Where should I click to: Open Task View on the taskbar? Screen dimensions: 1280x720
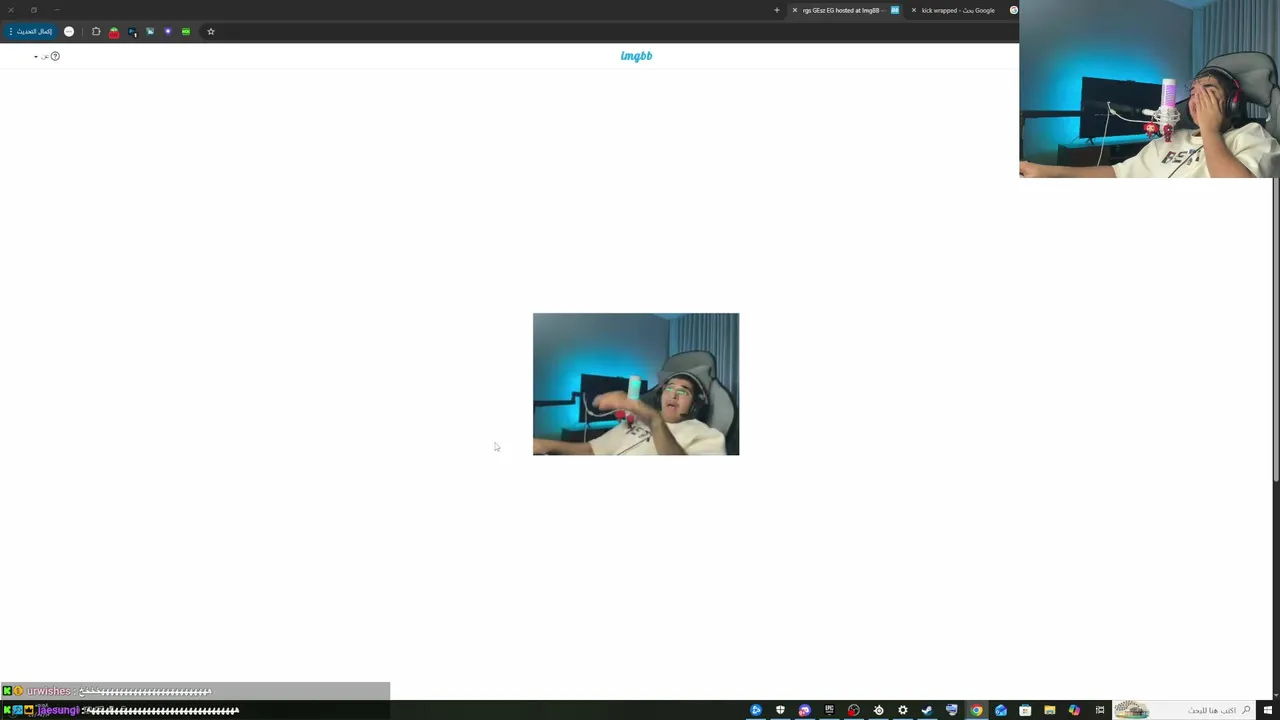tap(1100, 710)
